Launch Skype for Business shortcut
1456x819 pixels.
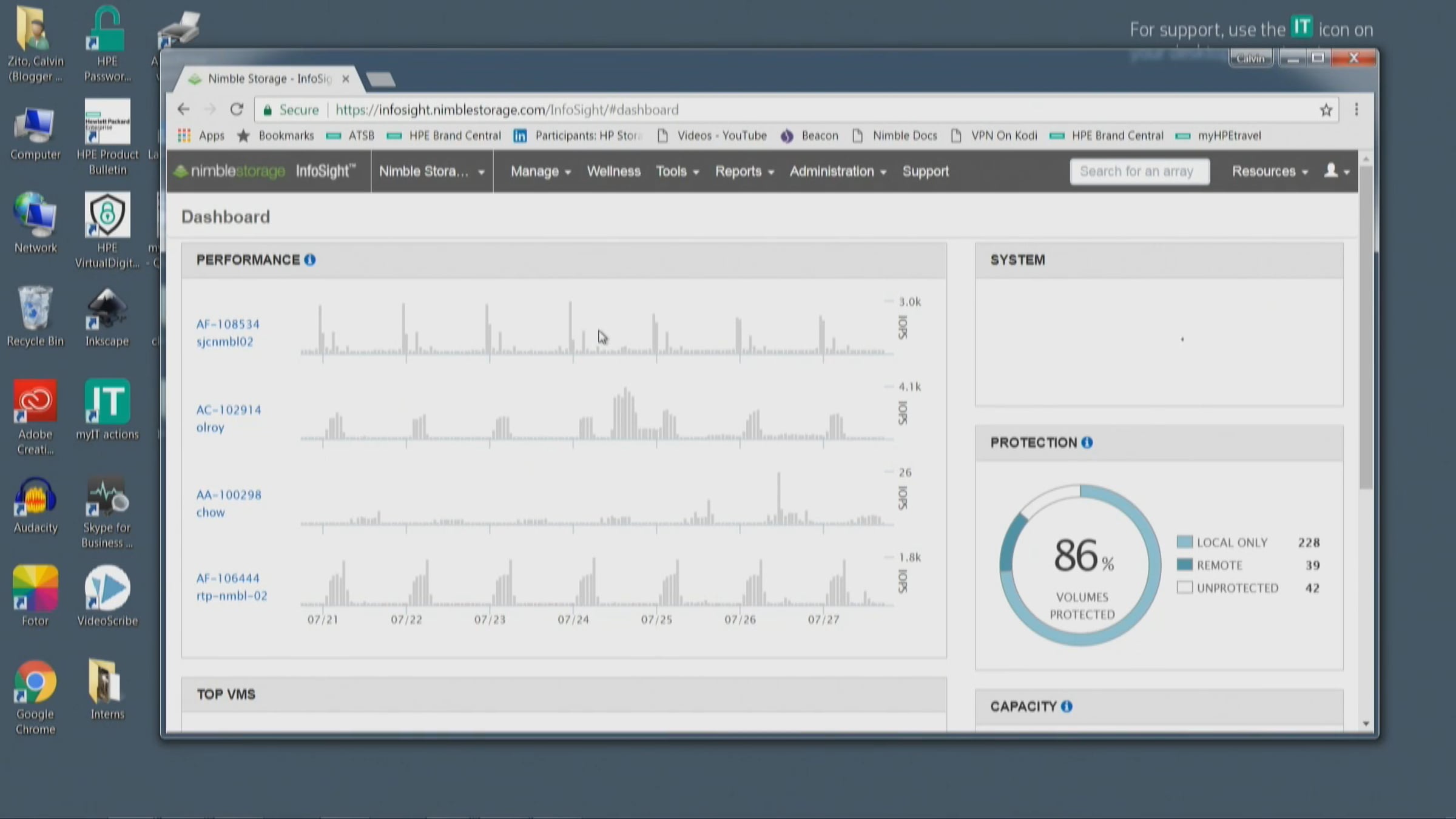pyautogui.click(x=107, y=512)
